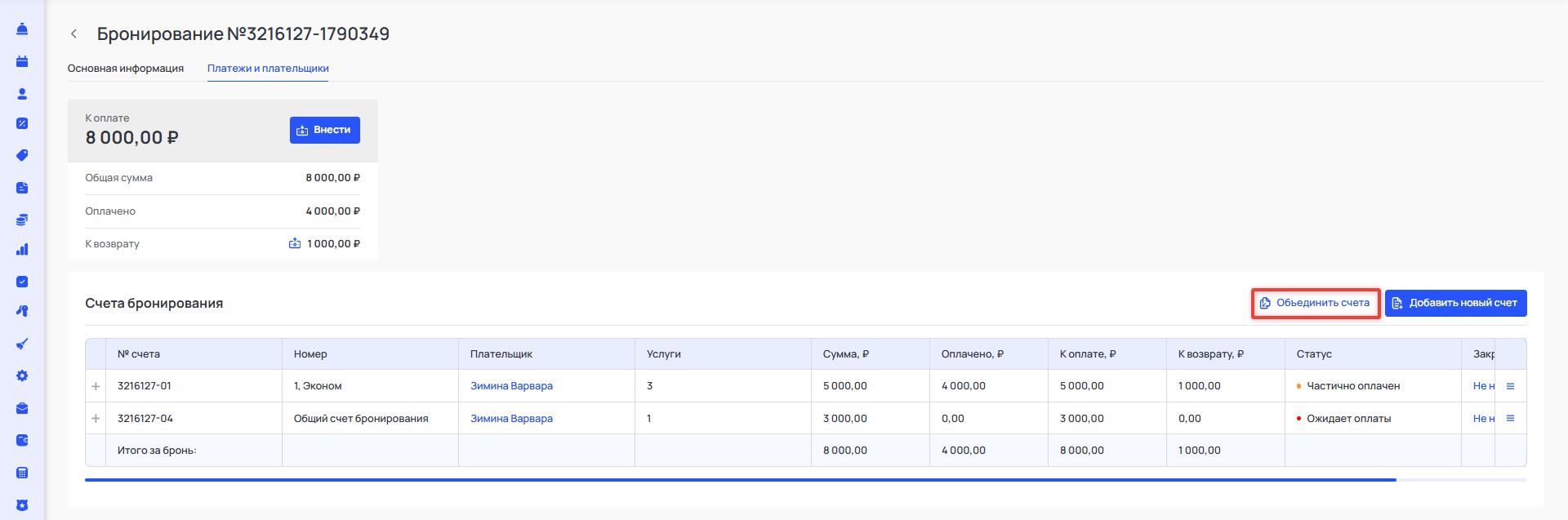Open the reception bell icon in sidebar
This screenshot has height=520, width=1568.
coord(22,29)
